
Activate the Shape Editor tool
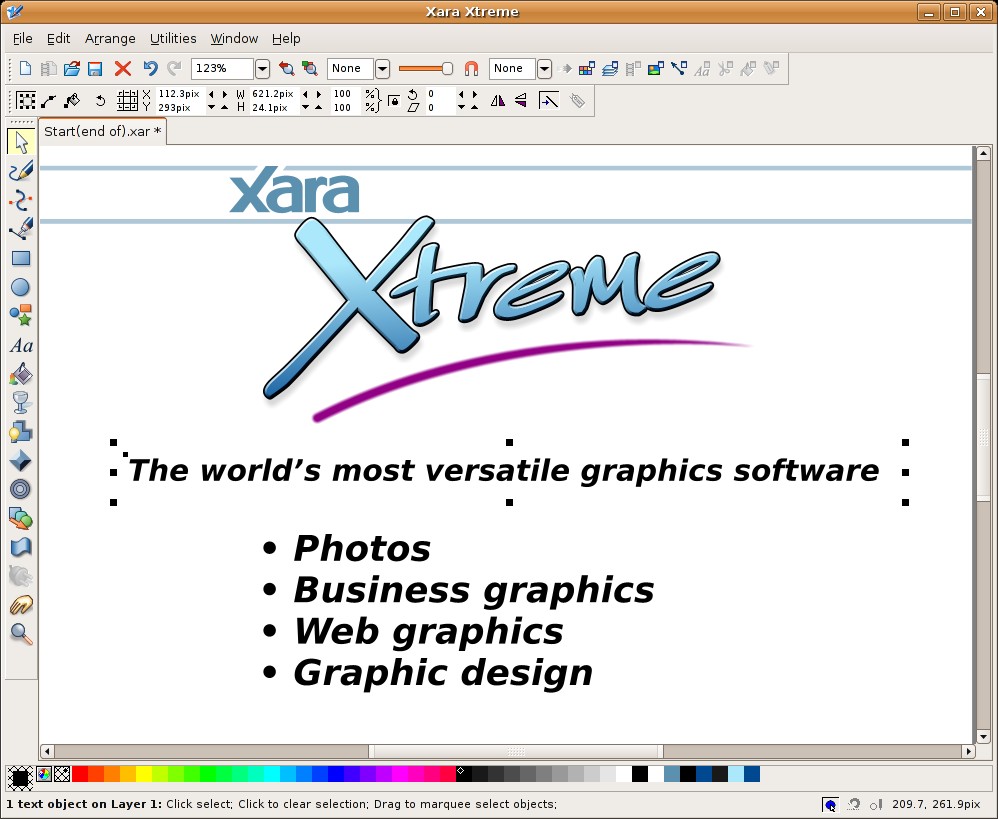click(x=21, y=200)
